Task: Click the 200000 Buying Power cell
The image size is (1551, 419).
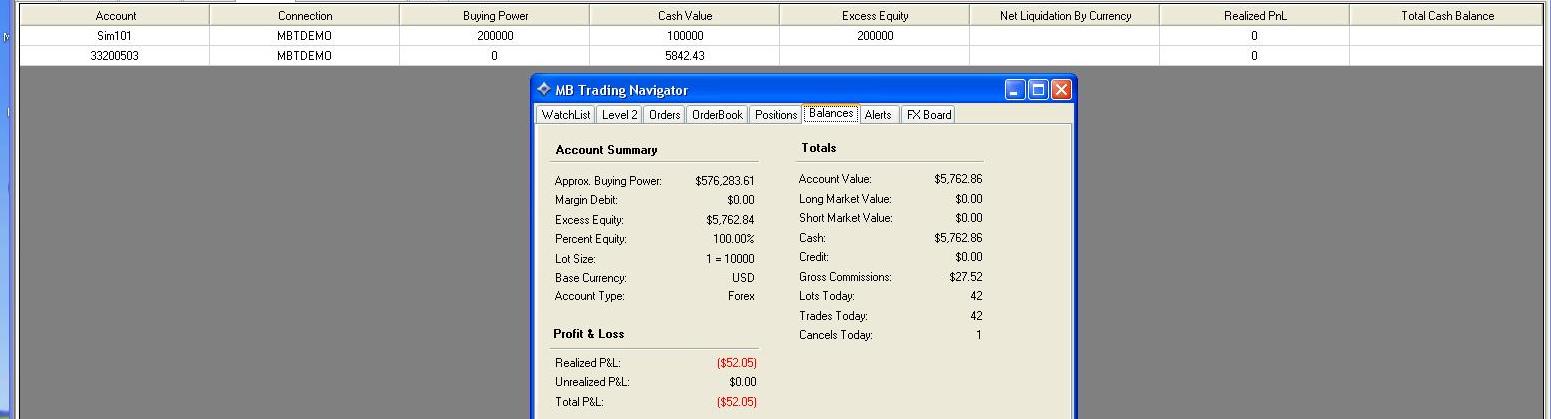Action: (x=495, y=36)
